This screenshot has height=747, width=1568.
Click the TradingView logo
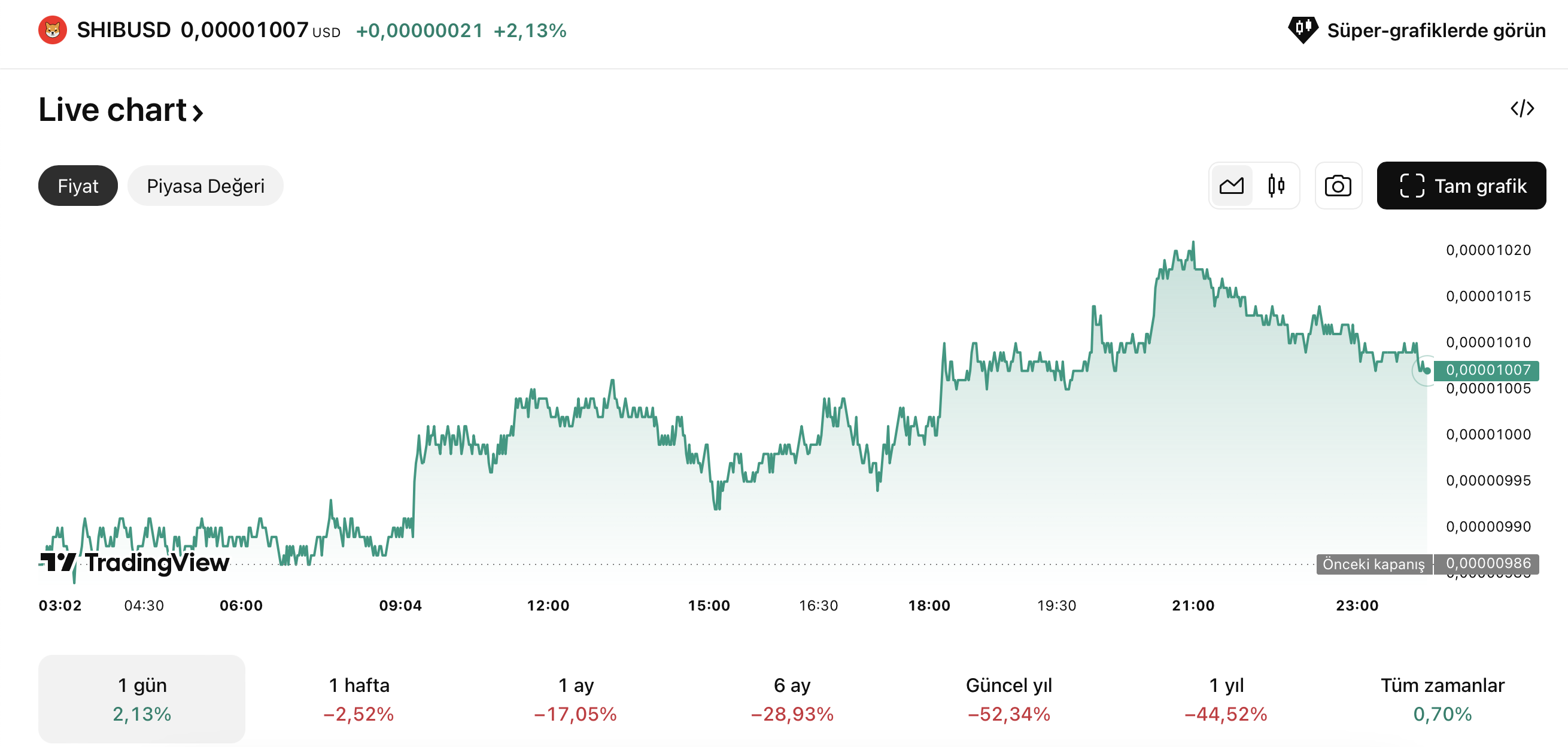pyautogui.click(x=135, y=562)
